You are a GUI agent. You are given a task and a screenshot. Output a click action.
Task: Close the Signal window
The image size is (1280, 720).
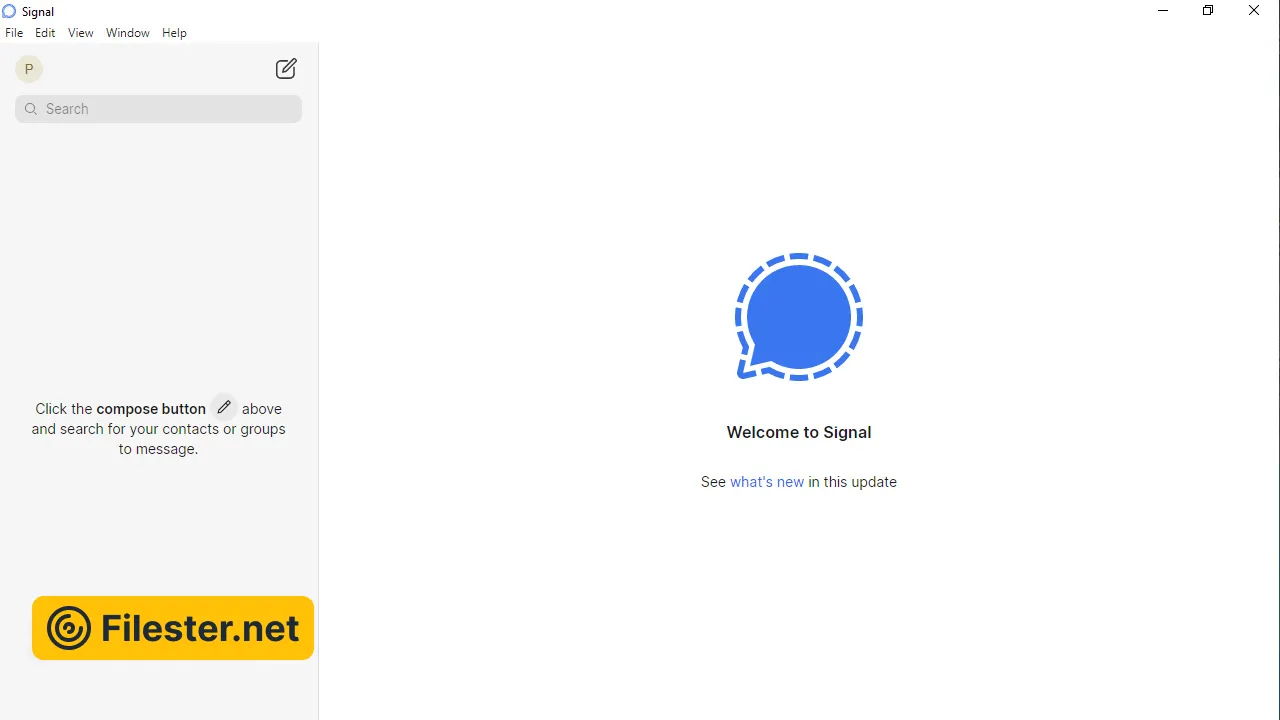(x=1254, y=11)
